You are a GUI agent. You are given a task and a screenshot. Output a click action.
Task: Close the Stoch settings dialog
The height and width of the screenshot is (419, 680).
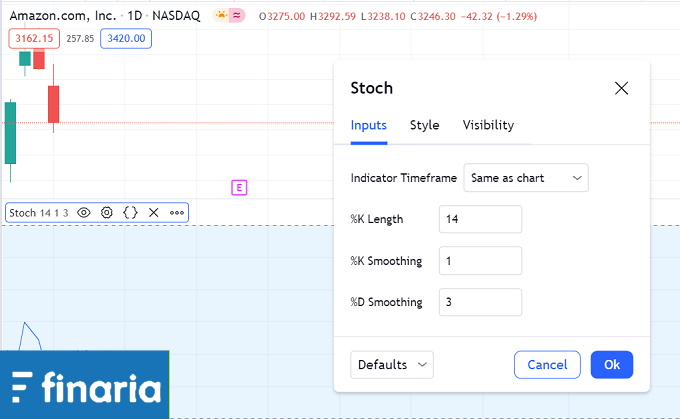coord(621,88)
